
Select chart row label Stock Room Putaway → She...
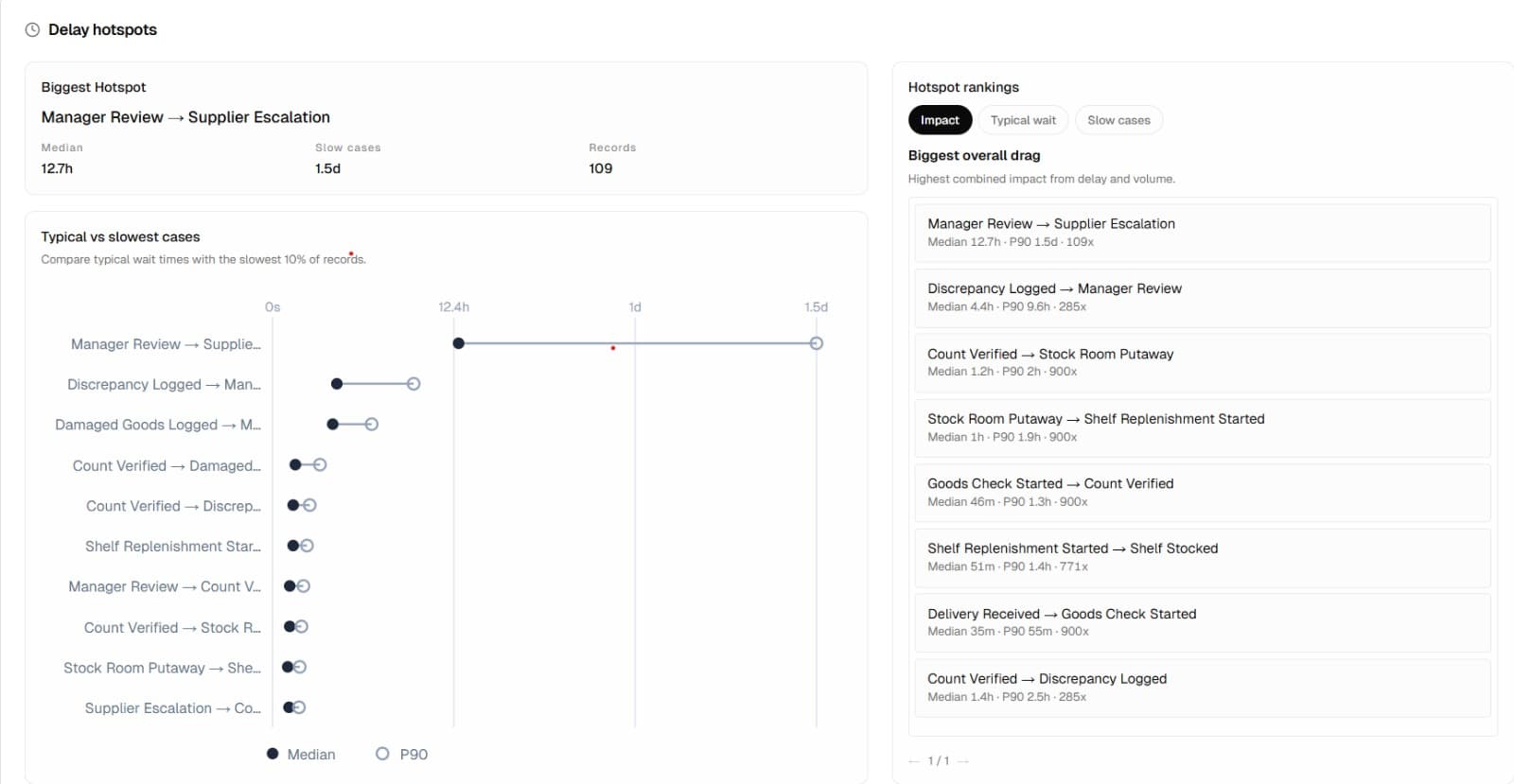pyautogui.click(x=162, y=668)
